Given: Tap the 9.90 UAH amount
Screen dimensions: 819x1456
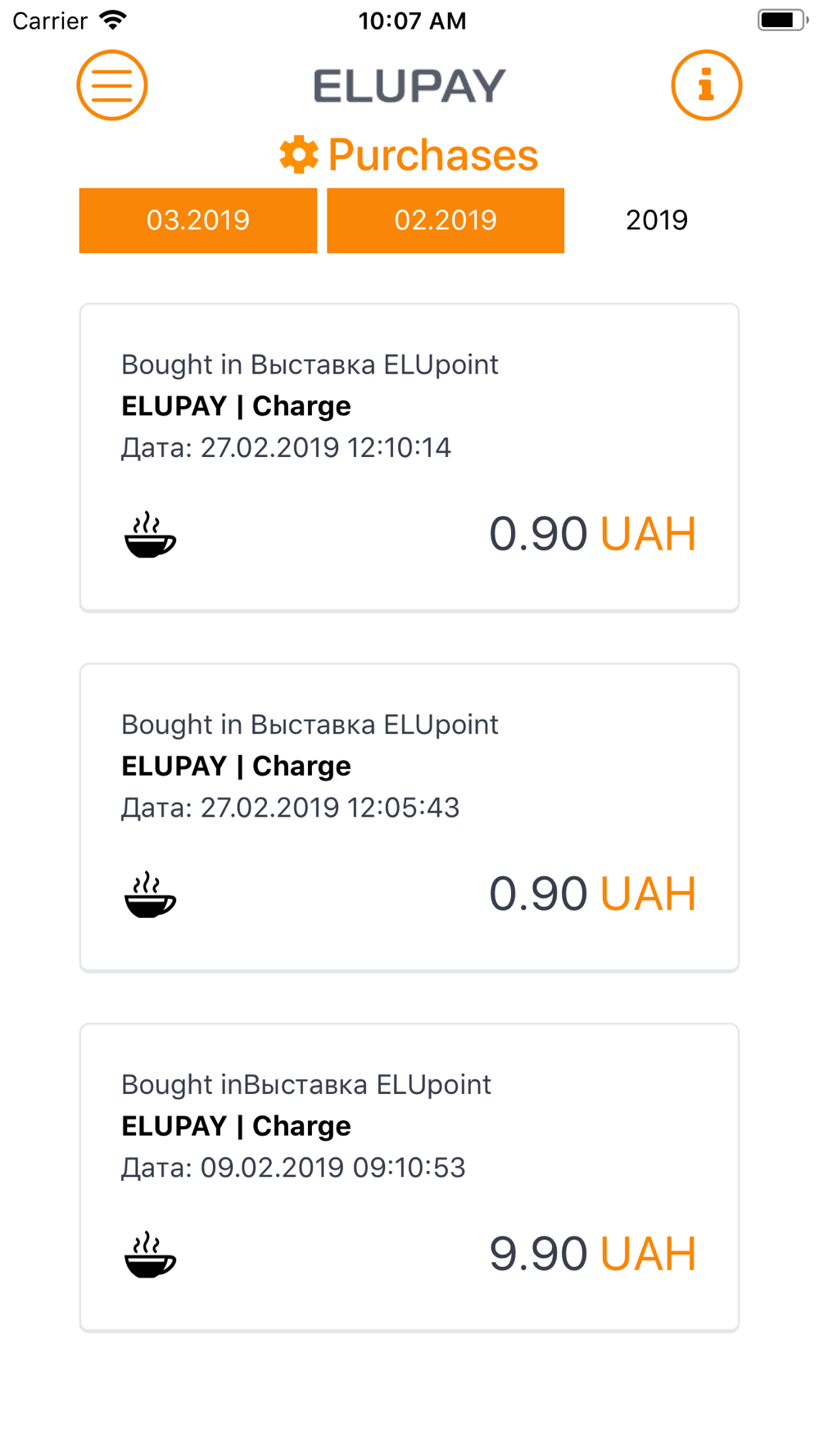Looking at the screenshot, I should click(592, 1254).
